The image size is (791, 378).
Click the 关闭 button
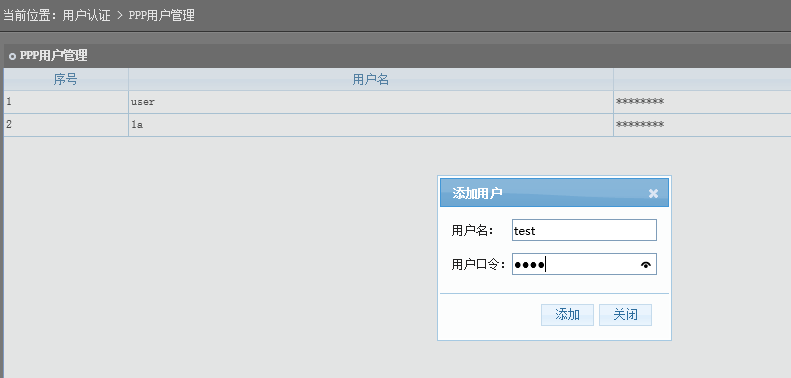tap(626, 315)
